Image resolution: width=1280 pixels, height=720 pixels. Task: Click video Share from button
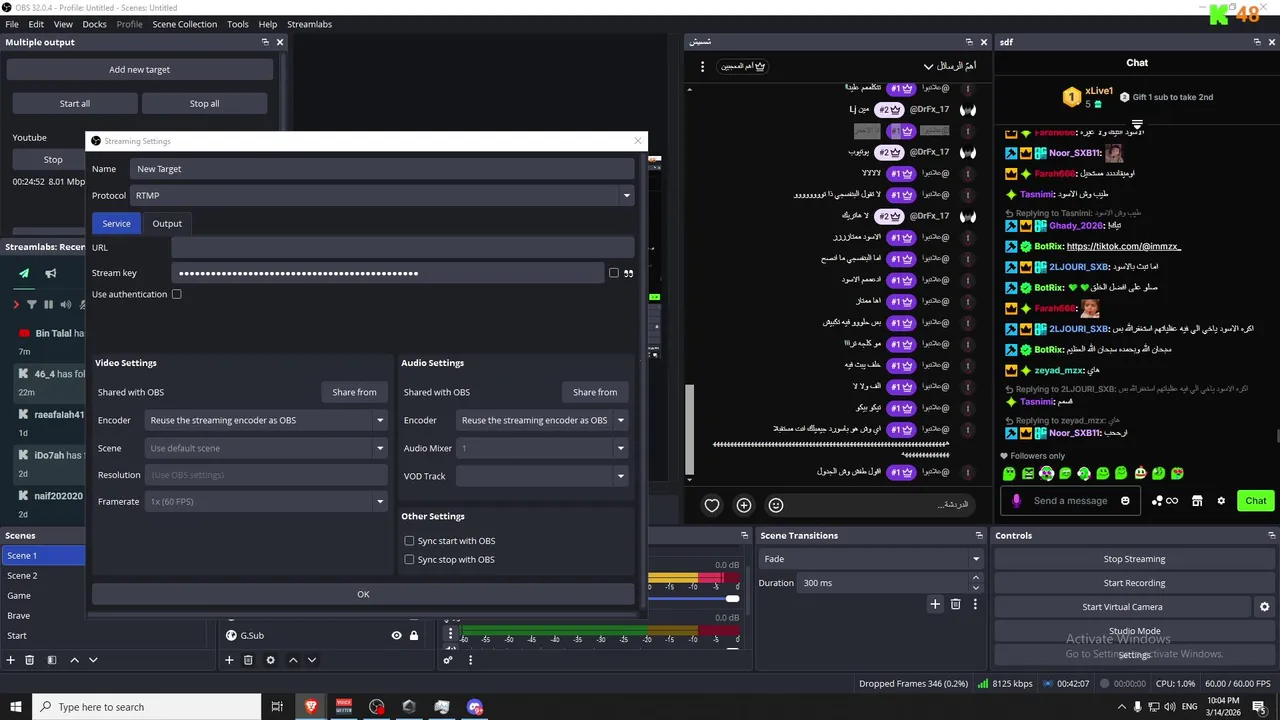coord(354,392)
